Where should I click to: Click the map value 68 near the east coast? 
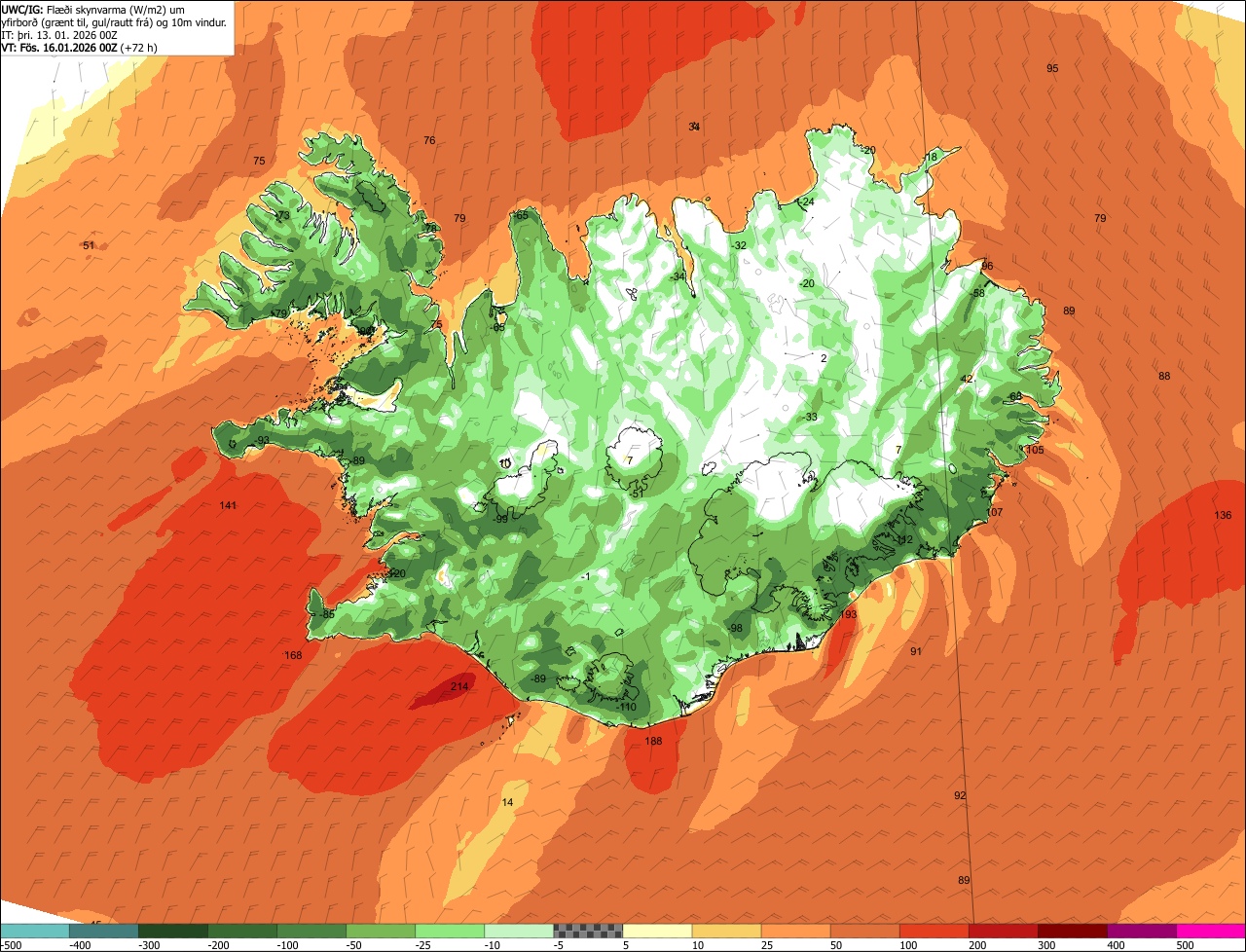click(x=1015, y=396)
